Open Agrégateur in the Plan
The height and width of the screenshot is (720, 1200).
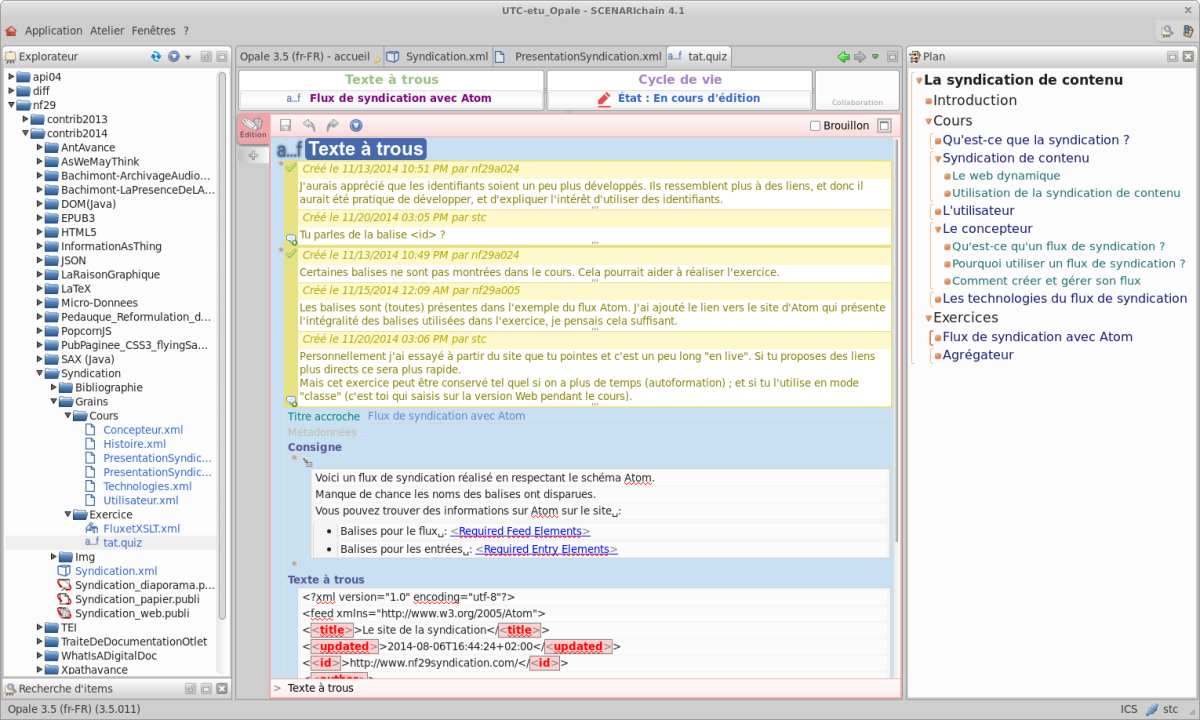click(978, 355)
